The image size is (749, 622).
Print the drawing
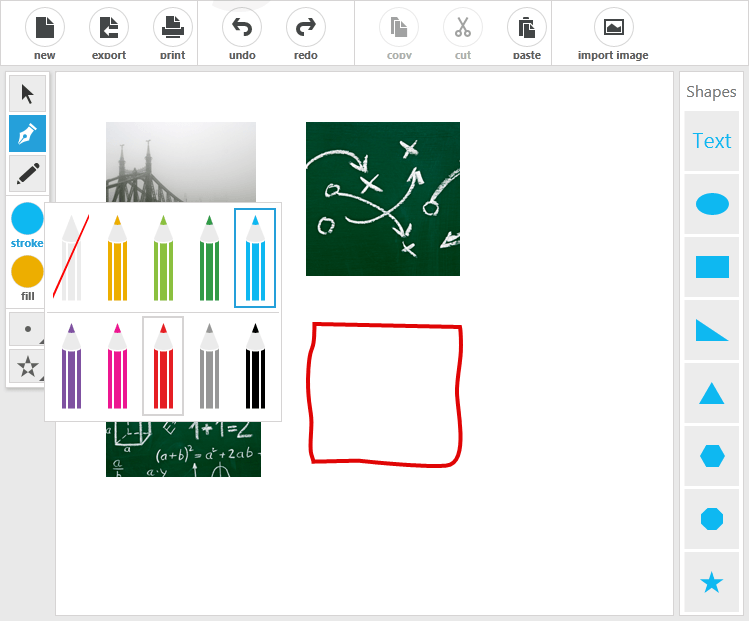[172, 28]
